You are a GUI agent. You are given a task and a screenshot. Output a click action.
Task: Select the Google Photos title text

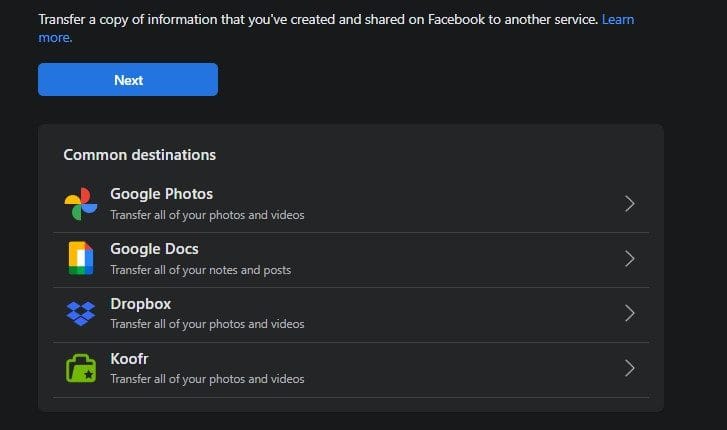(x=161, y=194)
